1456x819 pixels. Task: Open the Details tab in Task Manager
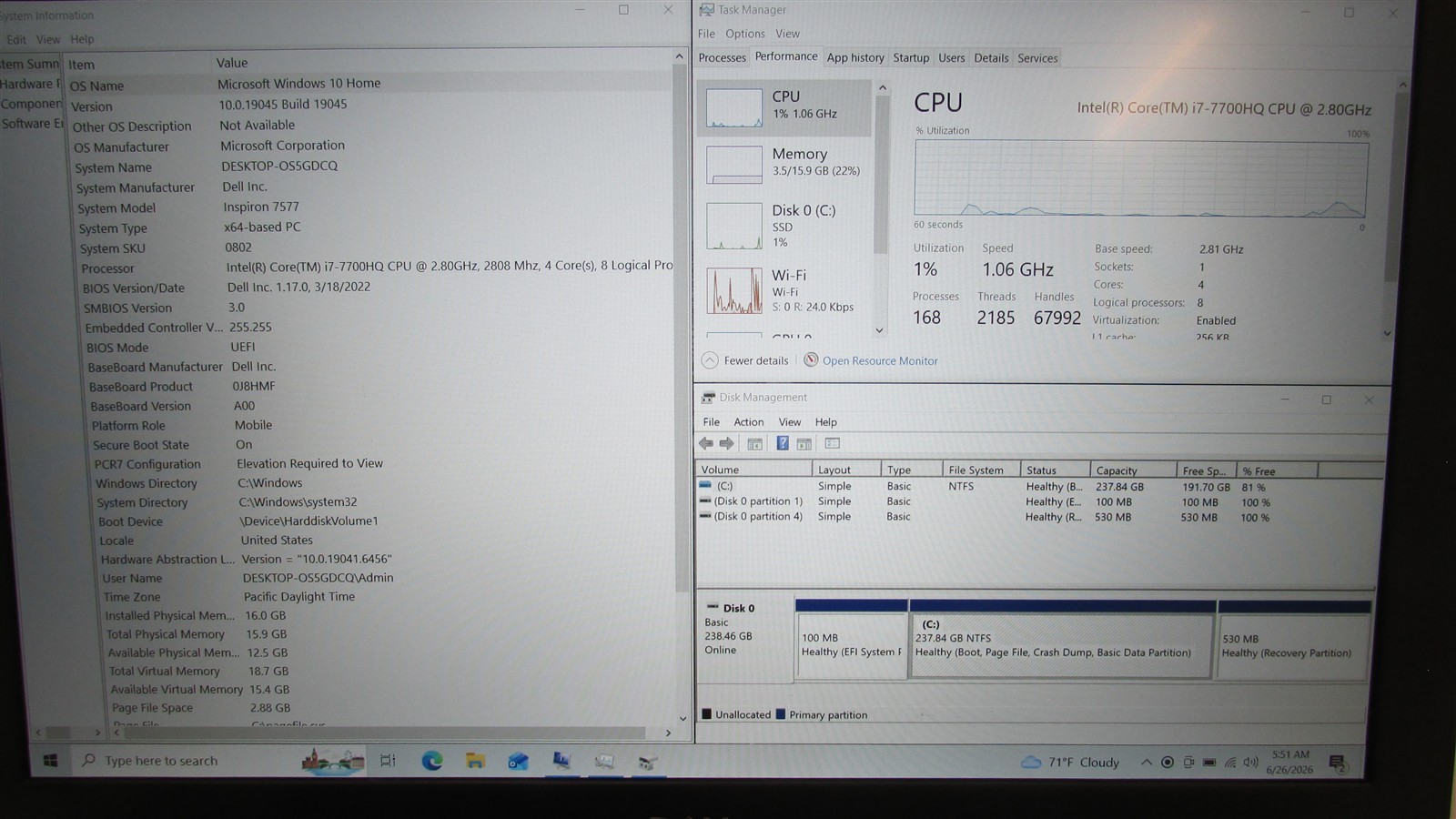tap(991, 57)
